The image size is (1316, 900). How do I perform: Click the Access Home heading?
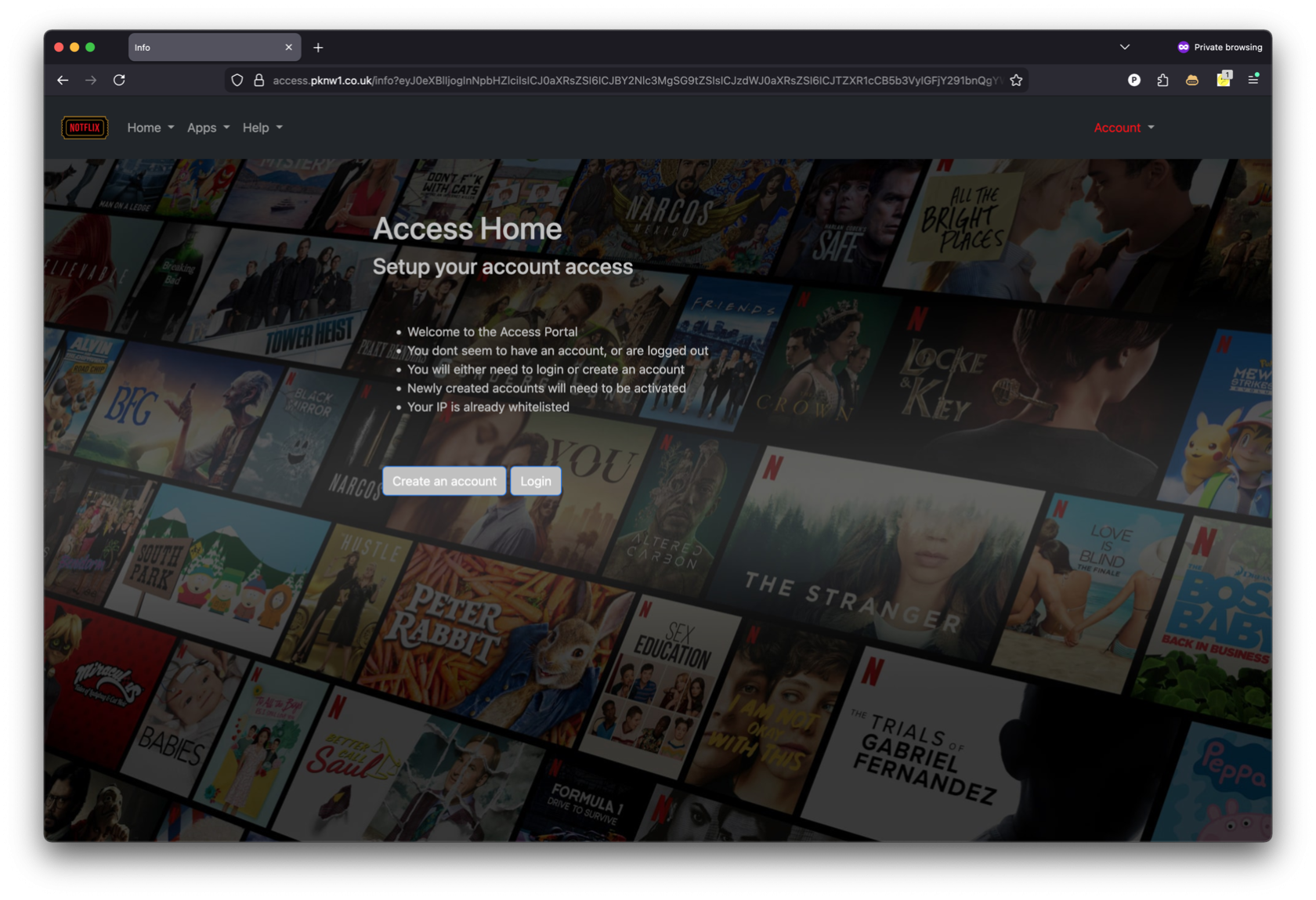coord(468,229)
